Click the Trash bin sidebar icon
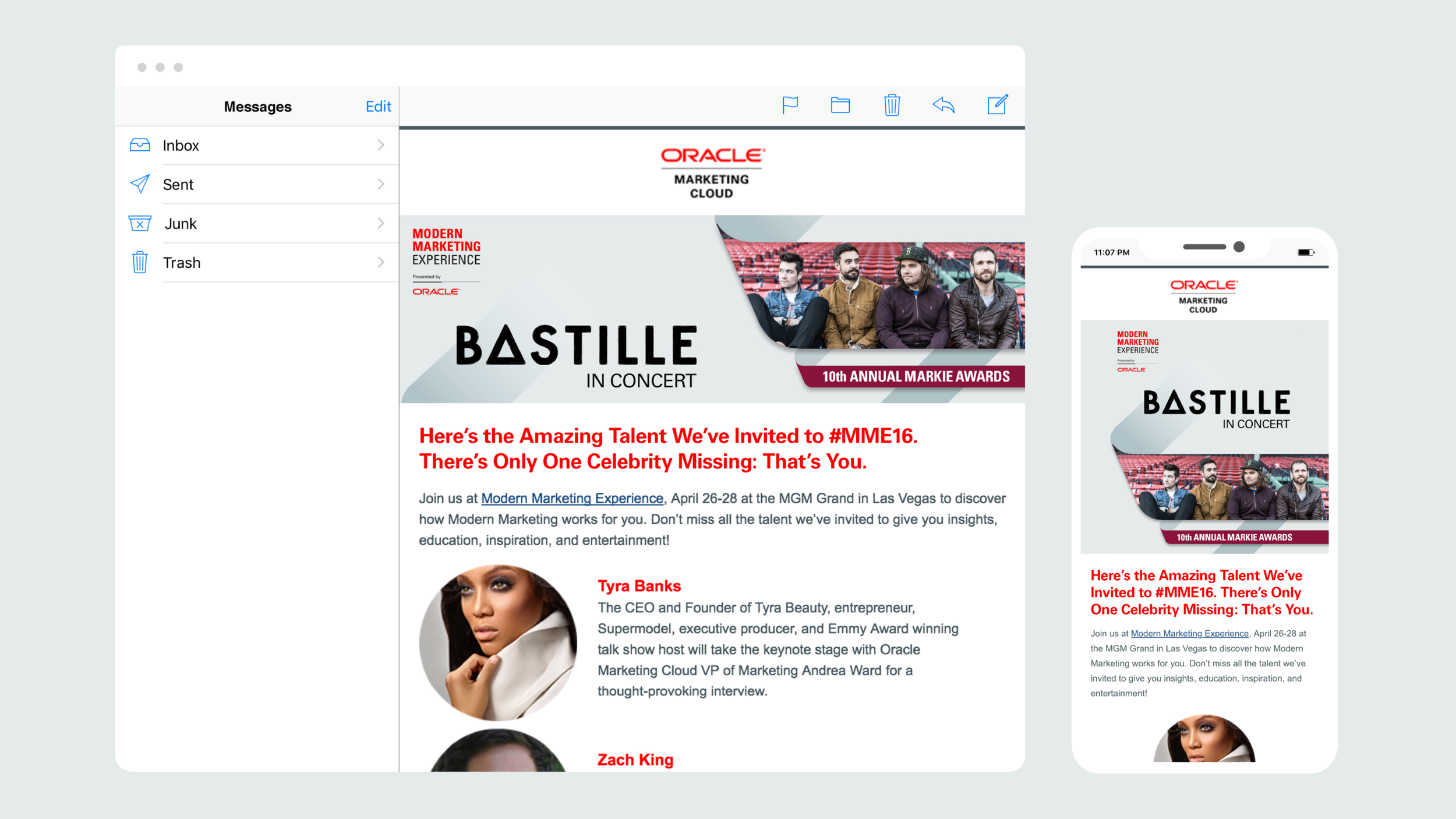 point(140,262)
